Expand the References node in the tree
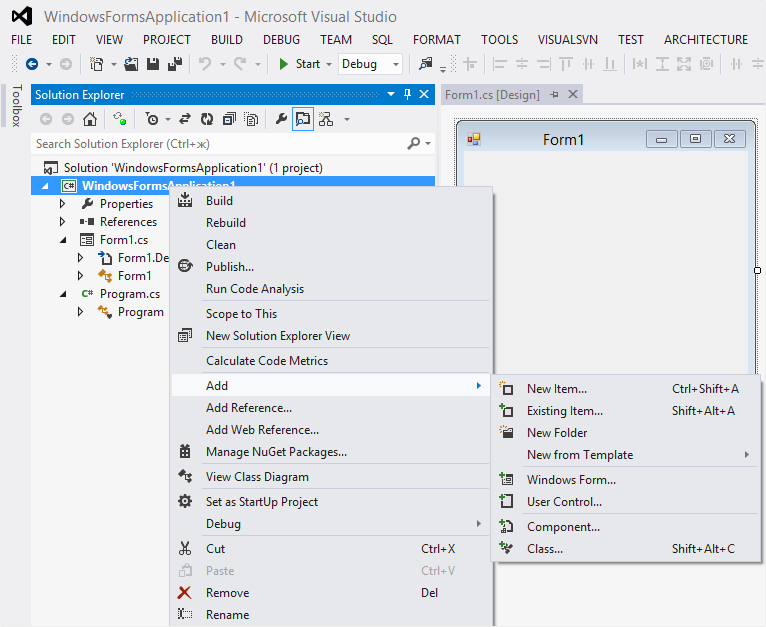Image resolution: width=766 pixels, height=627 pixels. [62, 222]
